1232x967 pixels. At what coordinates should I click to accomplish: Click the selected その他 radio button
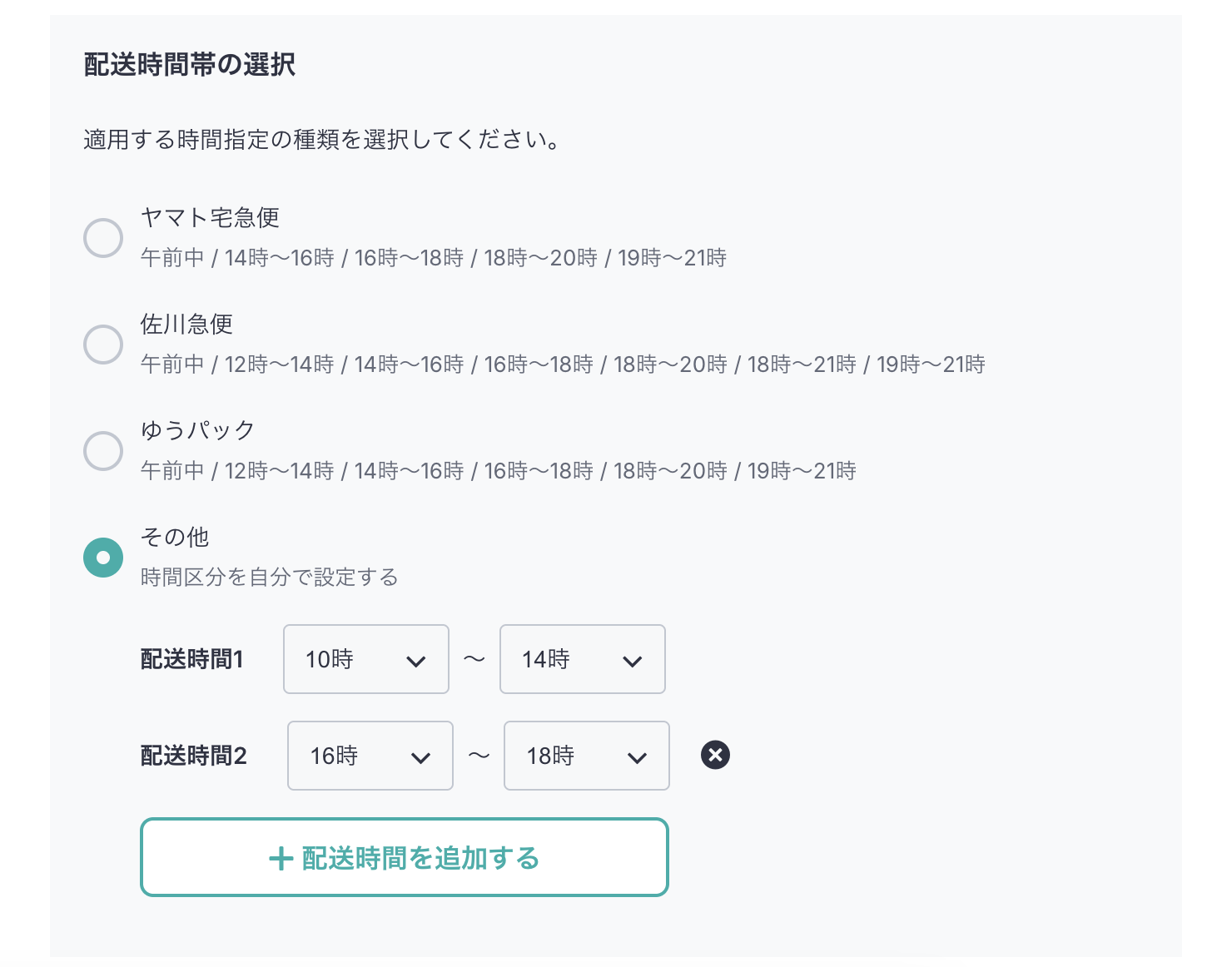pos(103,558)
